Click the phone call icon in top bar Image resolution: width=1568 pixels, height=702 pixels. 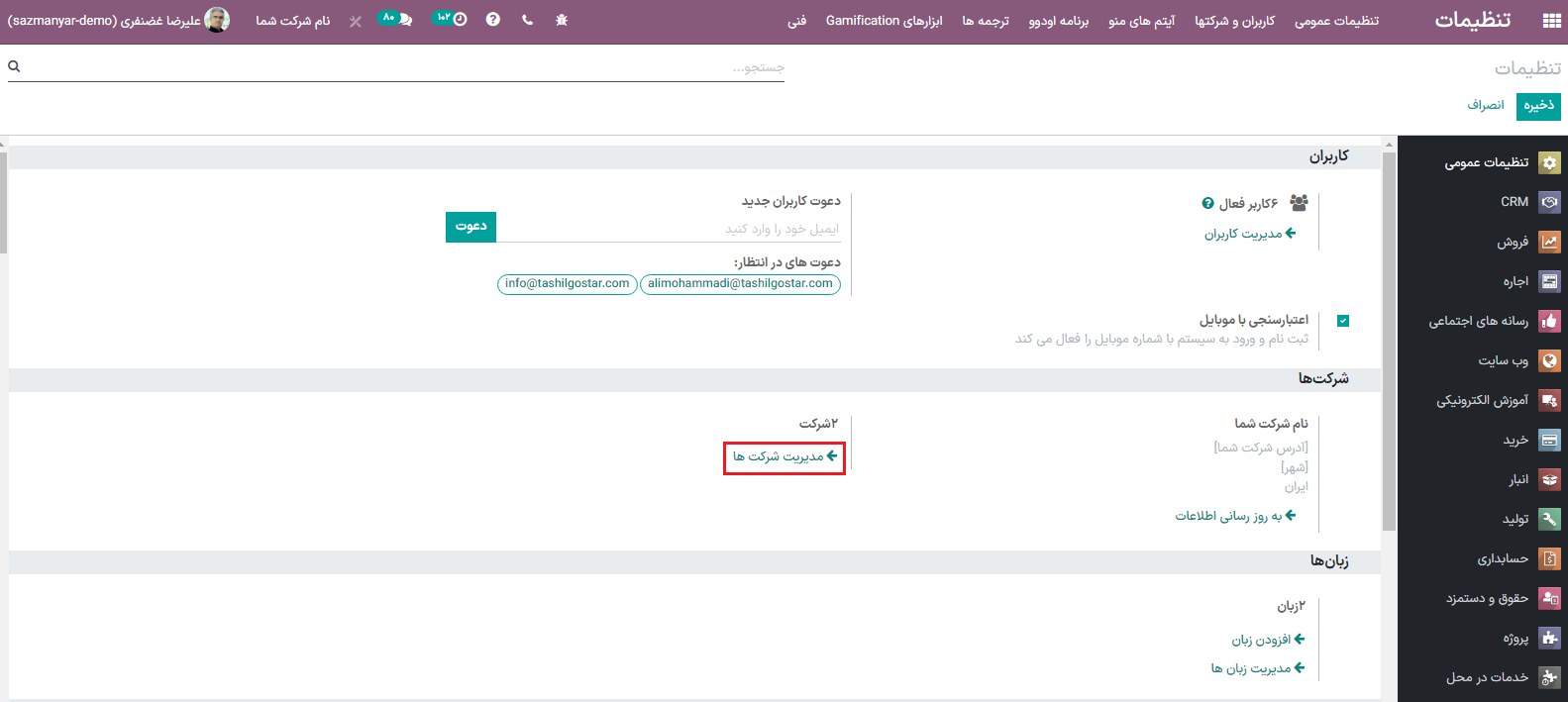[527, 20]
